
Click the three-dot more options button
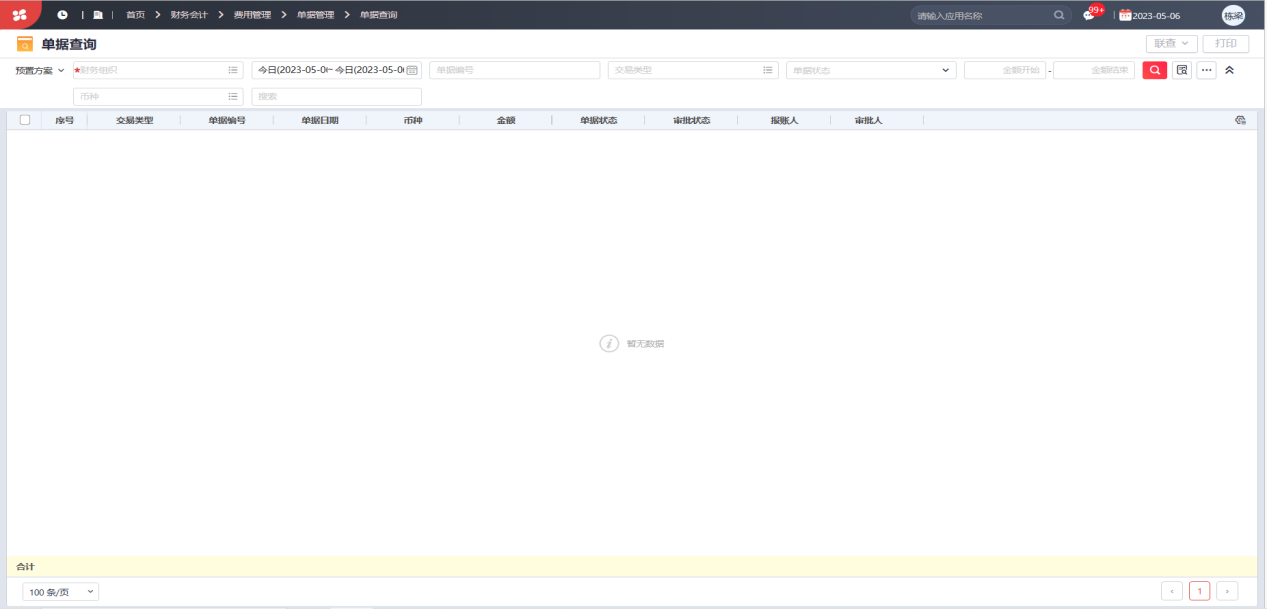(1206, 70)
